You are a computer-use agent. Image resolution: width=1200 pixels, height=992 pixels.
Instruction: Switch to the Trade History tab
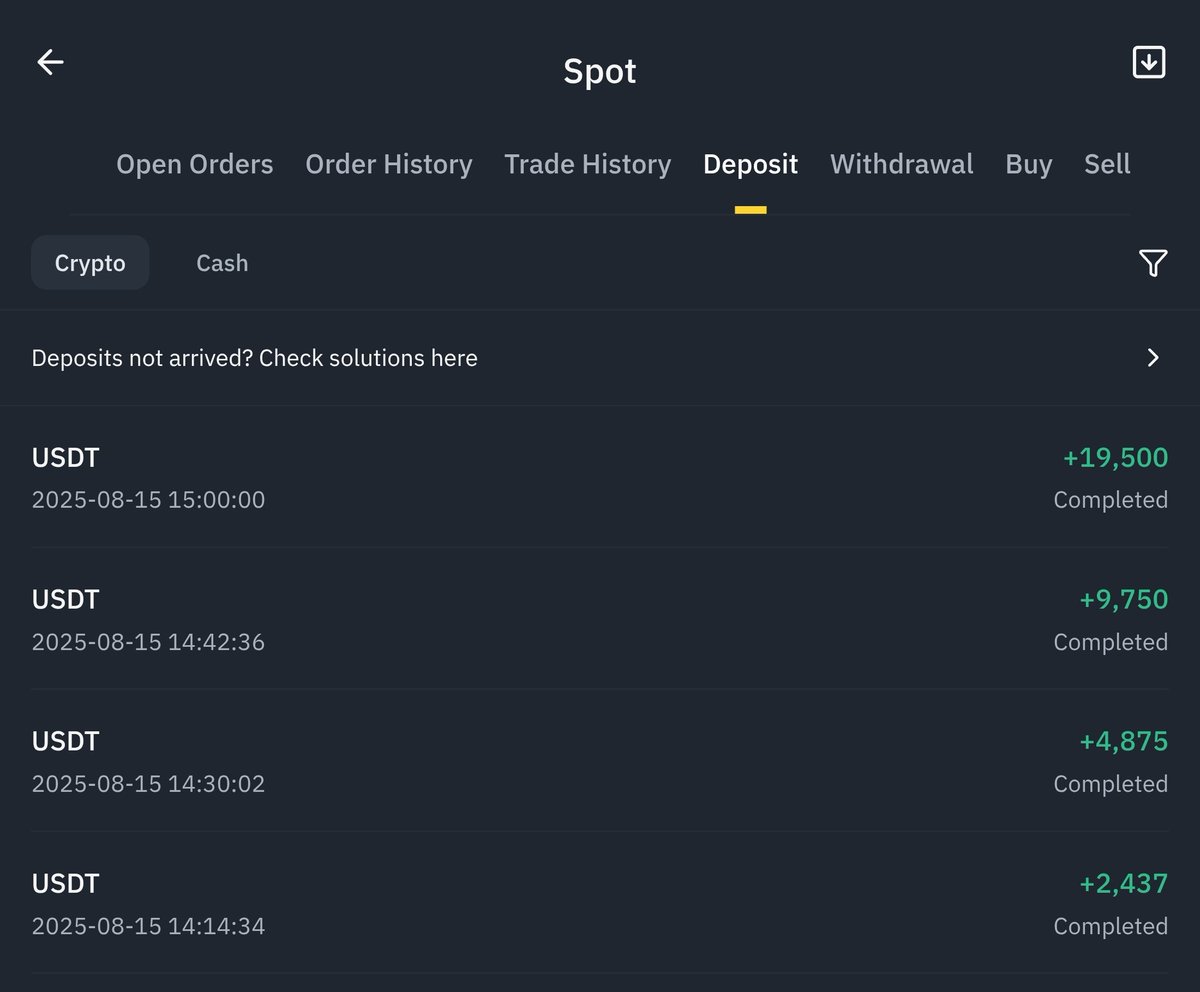pos(588,164)
